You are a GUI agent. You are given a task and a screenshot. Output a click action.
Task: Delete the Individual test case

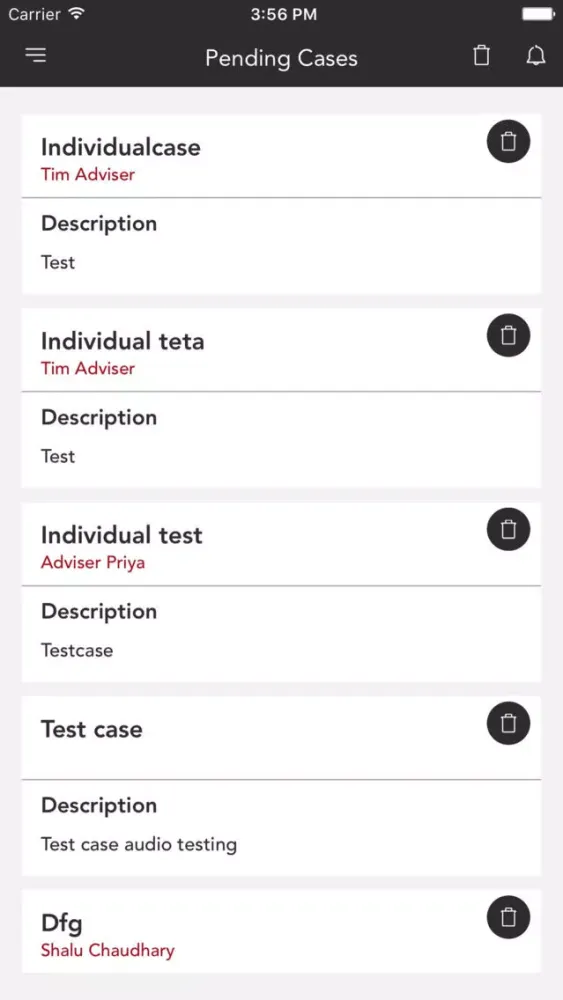[508, 529]
